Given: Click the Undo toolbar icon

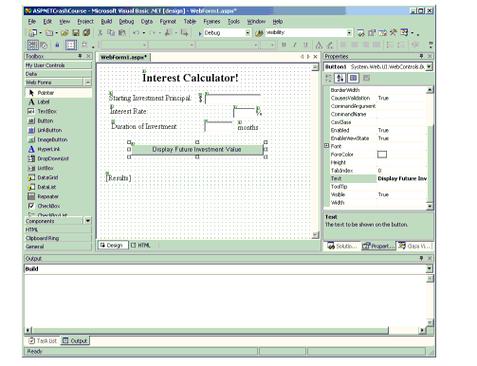Looking at the screenshot, I should (x=136, y=33).
